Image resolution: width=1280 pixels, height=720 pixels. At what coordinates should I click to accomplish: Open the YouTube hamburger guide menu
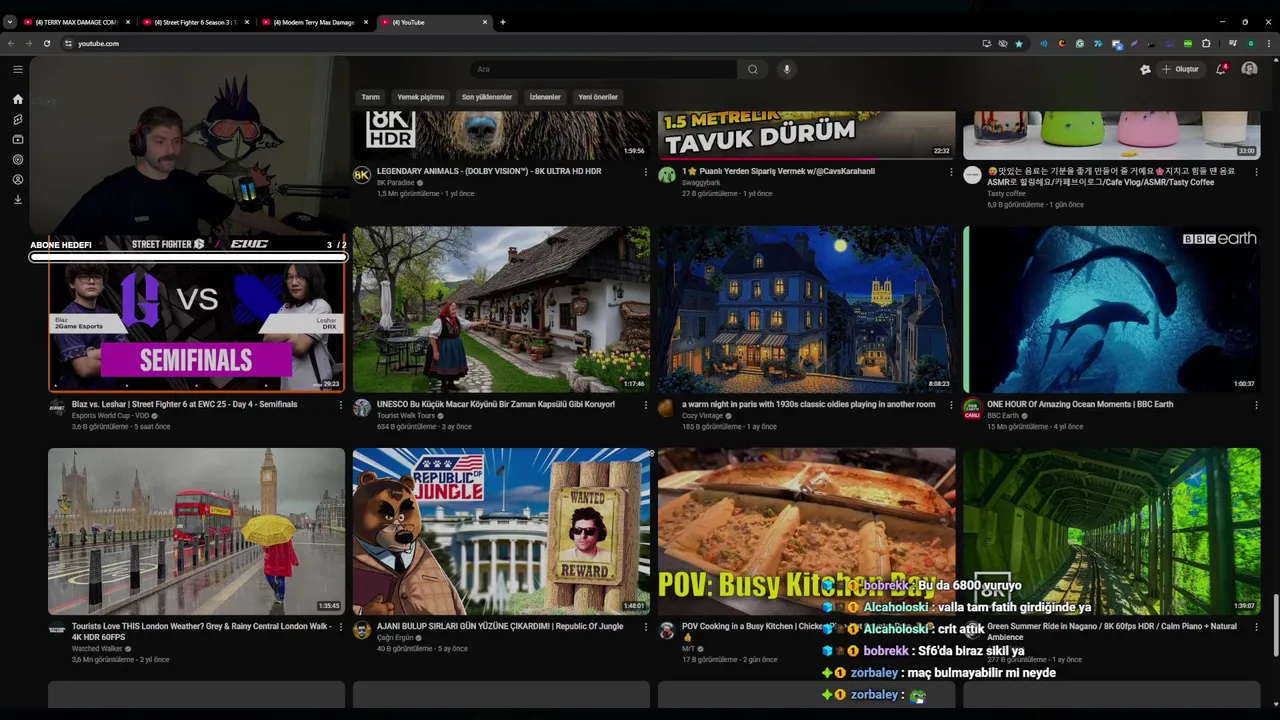pyautogui.click(x=17, y=69)
